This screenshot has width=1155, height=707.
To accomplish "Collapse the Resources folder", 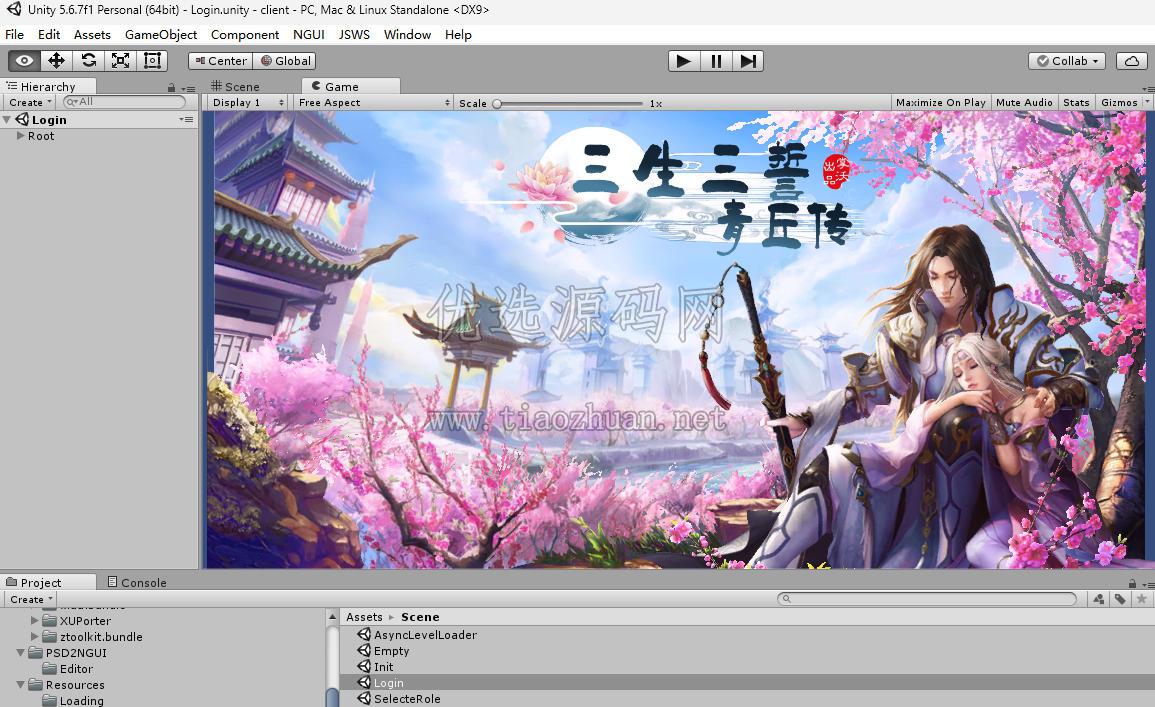I will (21, 685).
